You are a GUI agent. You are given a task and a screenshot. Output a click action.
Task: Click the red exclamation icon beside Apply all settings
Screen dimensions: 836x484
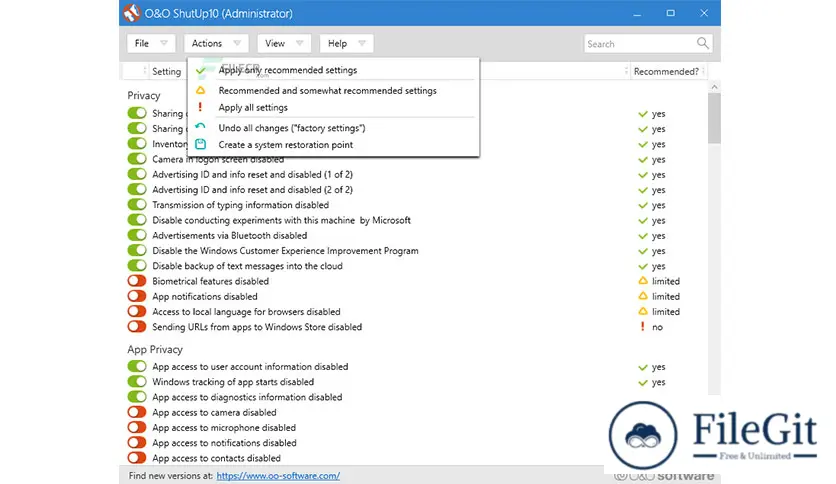pos(200,107)
